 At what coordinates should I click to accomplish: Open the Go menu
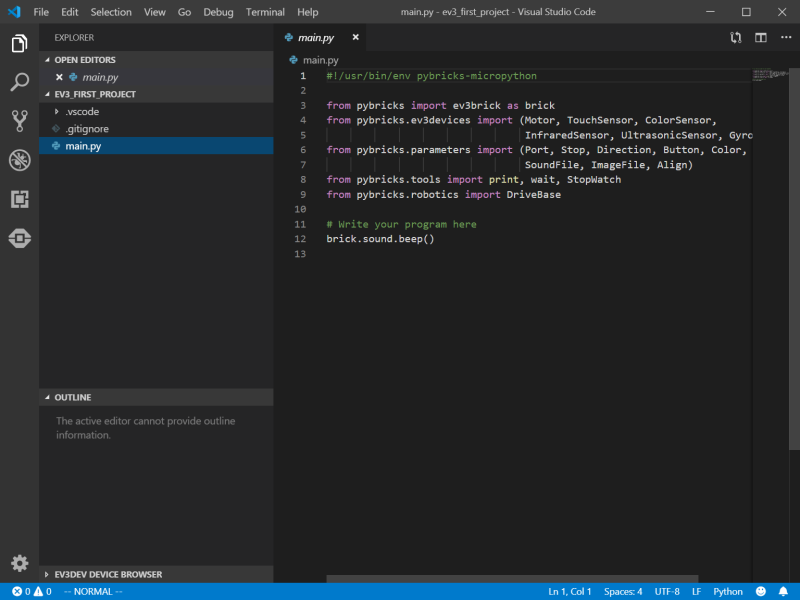tap(184, 12)
